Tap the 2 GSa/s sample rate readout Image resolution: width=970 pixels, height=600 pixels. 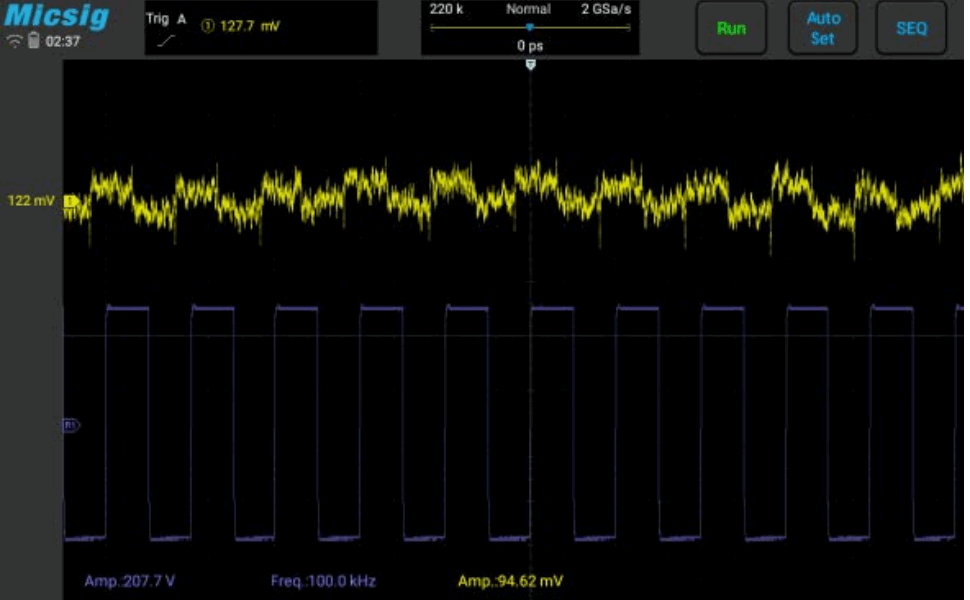pos(606,9)
